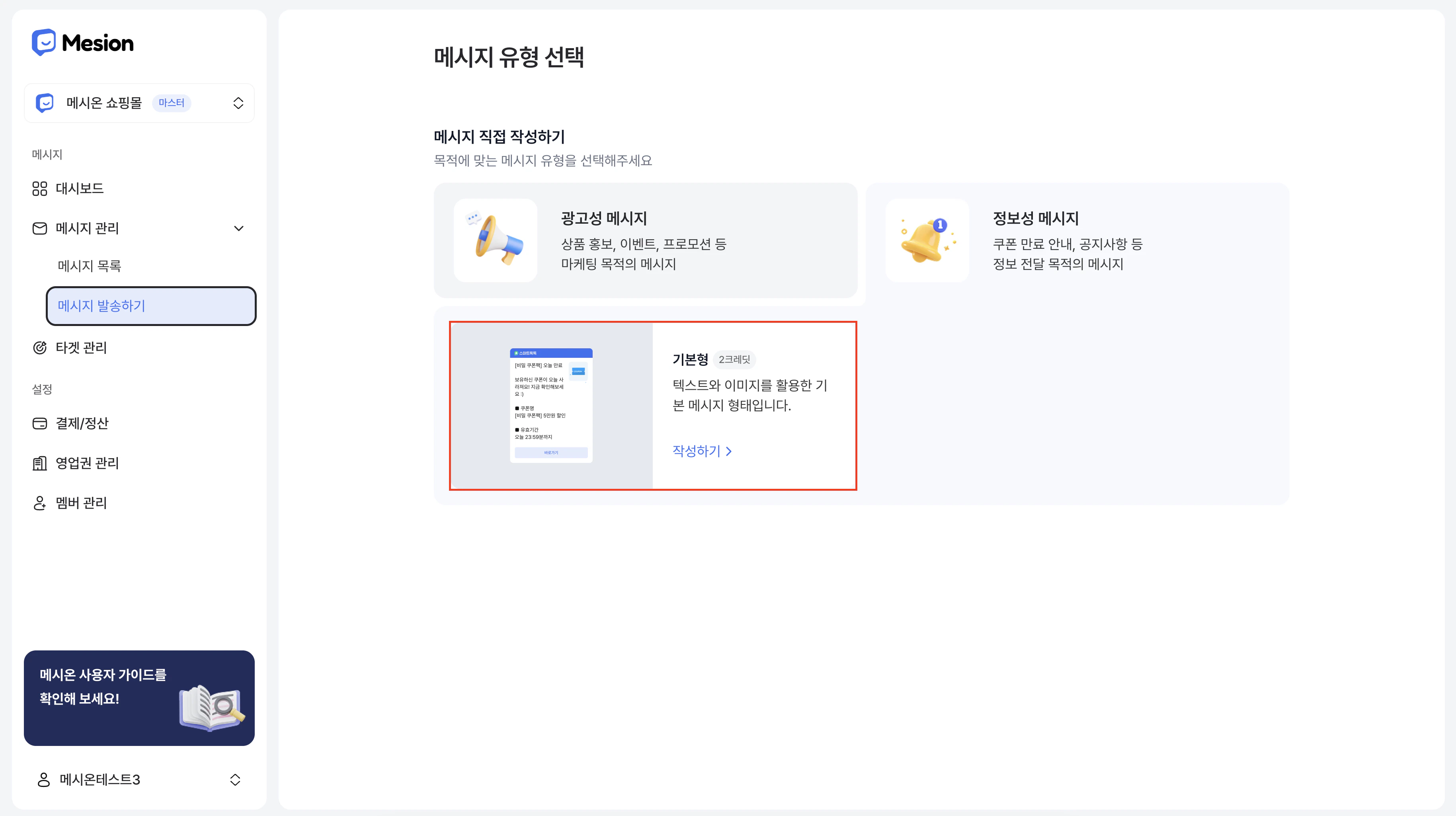Image resolution: width=1456 pixels, height=816 pixels.
Task: Select the 결제/정산 card icon
Action: pyautogui.click(x=39, y=423)
